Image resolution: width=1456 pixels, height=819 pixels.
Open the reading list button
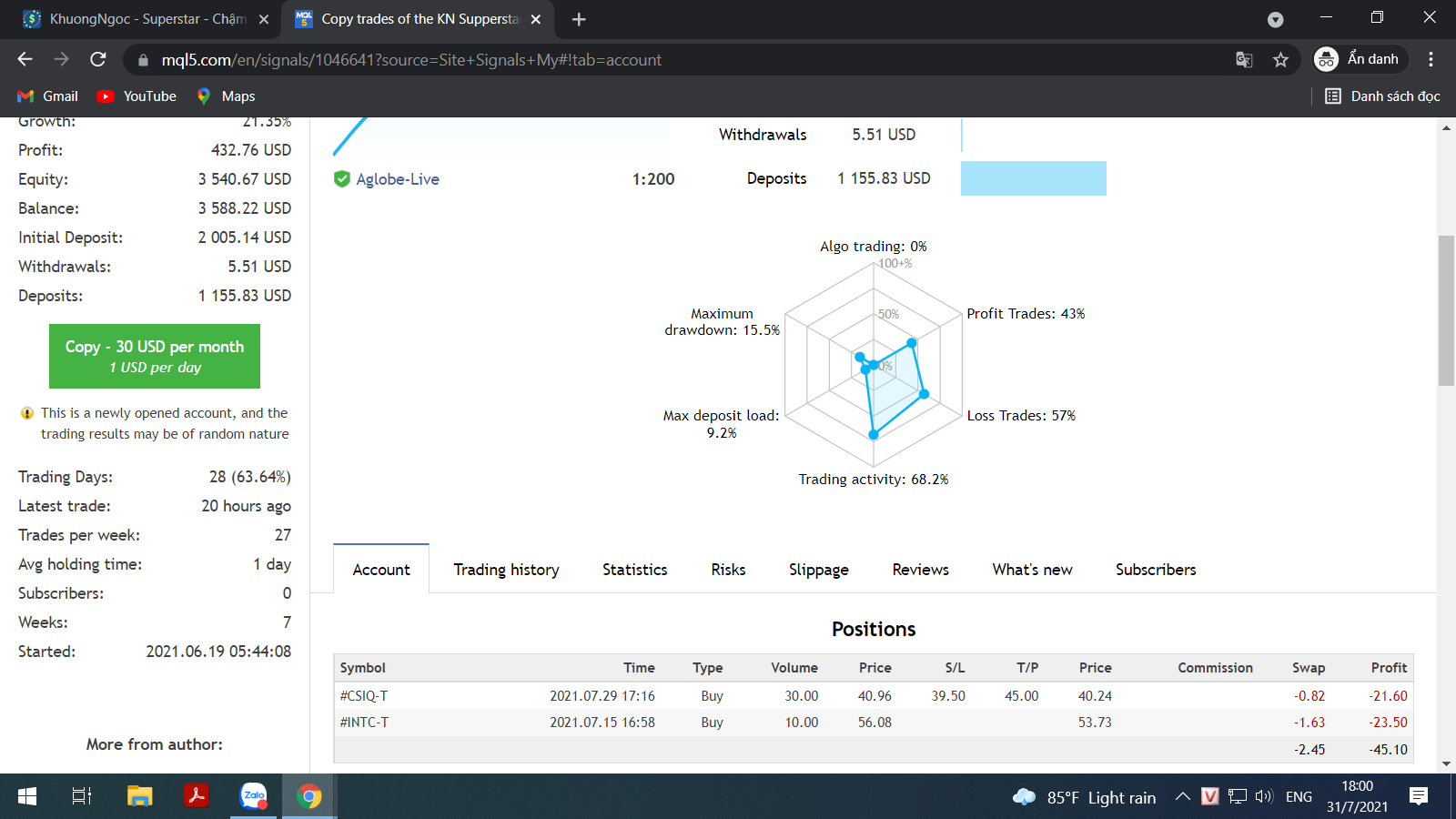click(x=1382, y=96)
